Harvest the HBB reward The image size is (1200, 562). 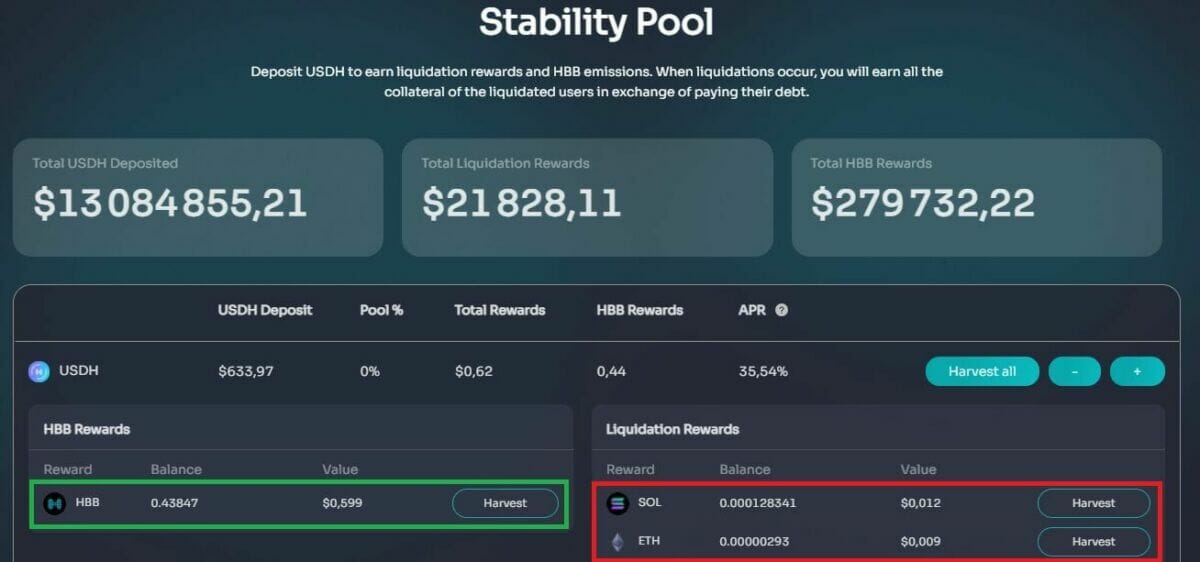(x=505, y=503)
